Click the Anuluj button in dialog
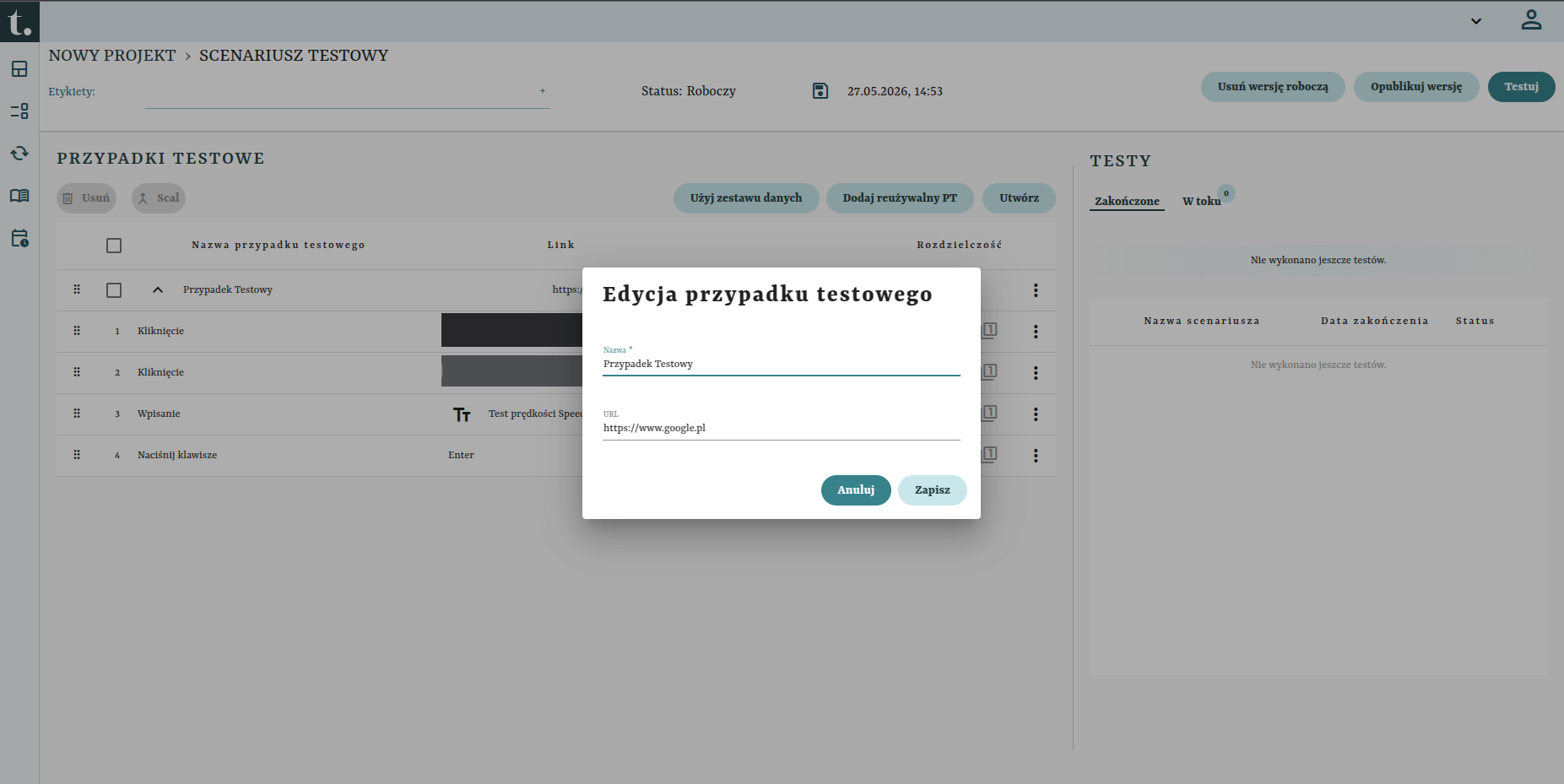Image resolution: width=1564 pixels, height=784 pixels. pos(856,490)
